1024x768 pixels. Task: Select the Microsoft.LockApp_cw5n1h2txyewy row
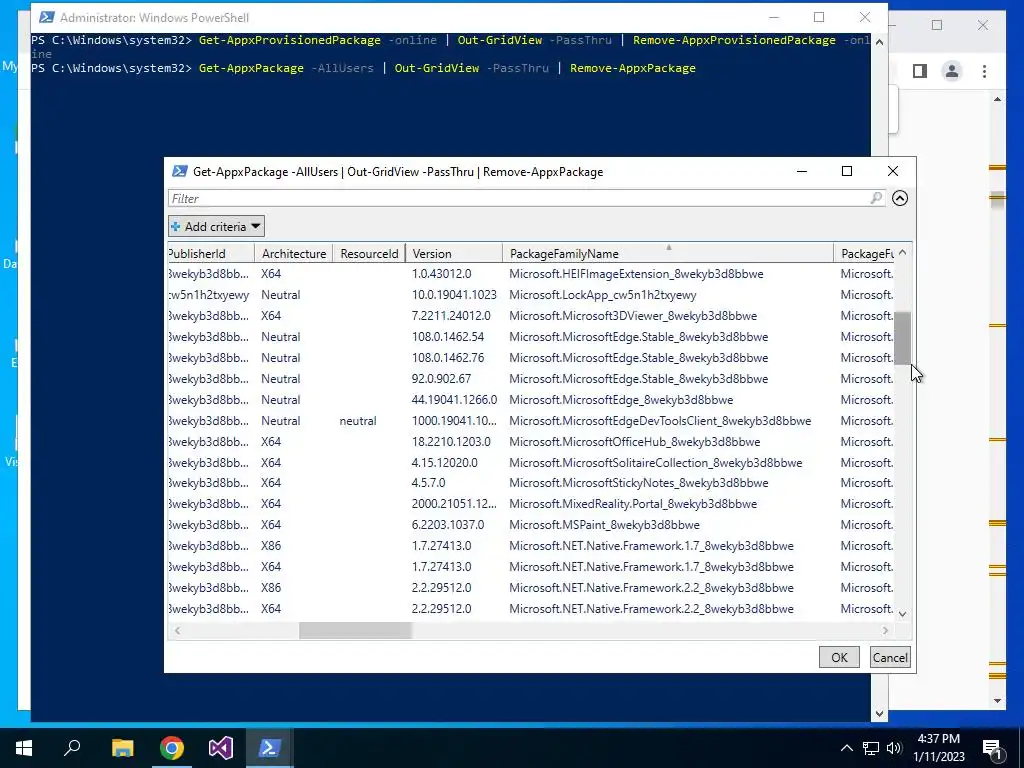coord(531,295)
